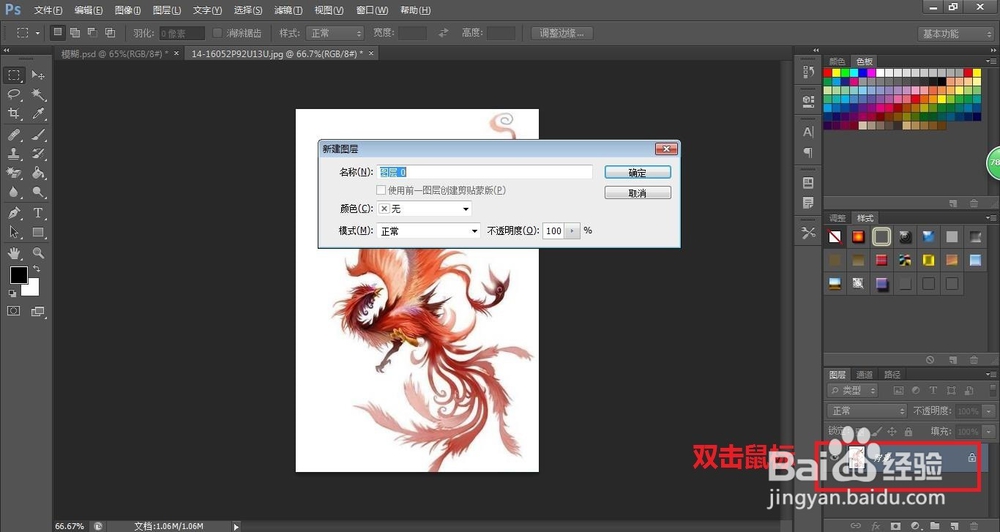Select the Horizontal Type tool

[x=38, y=213]
